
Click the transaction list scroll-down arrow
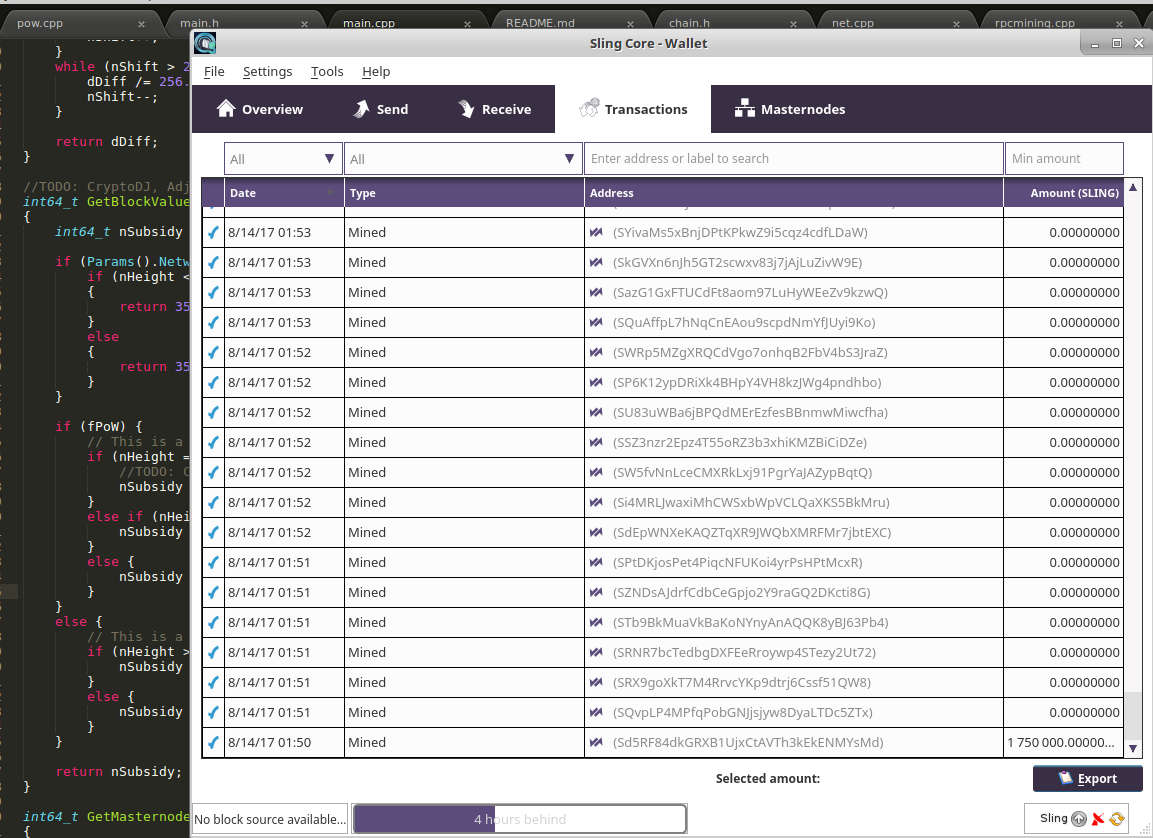(x=1133, y=748)
